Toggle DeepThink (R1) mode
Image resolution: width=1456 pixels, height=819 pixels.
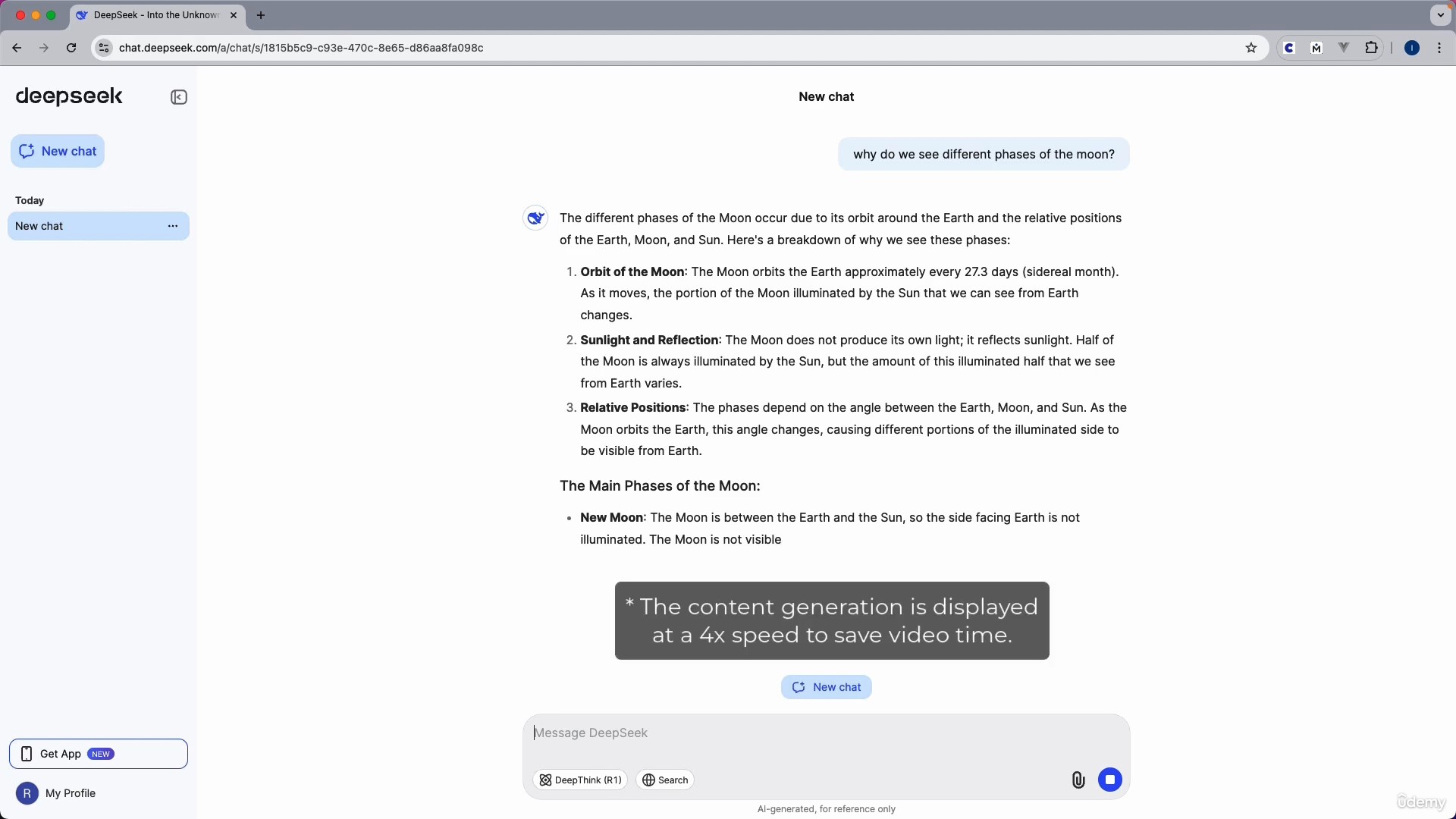click(x=580, y=780)
